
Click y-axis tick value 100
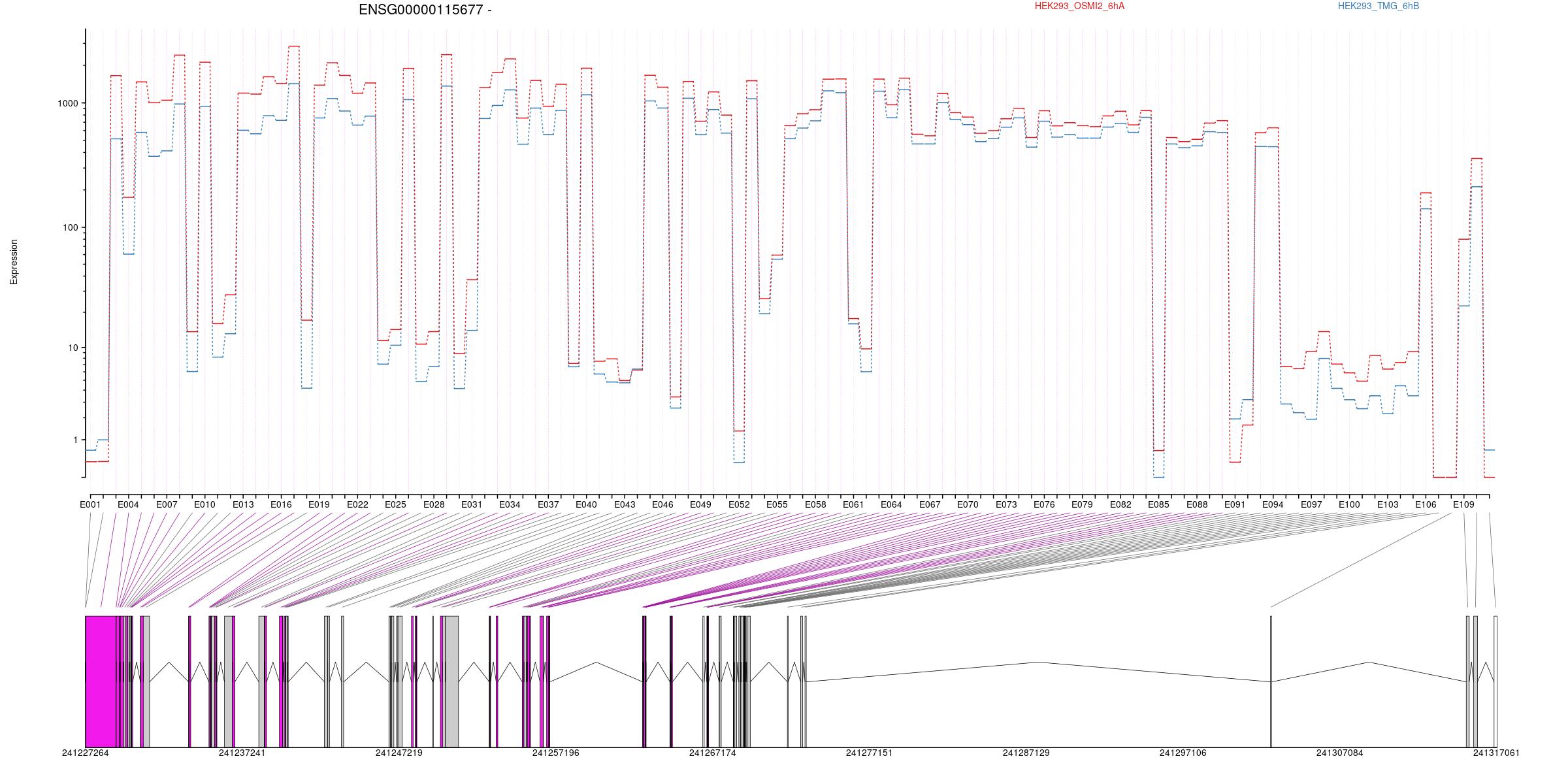[71, 227]
